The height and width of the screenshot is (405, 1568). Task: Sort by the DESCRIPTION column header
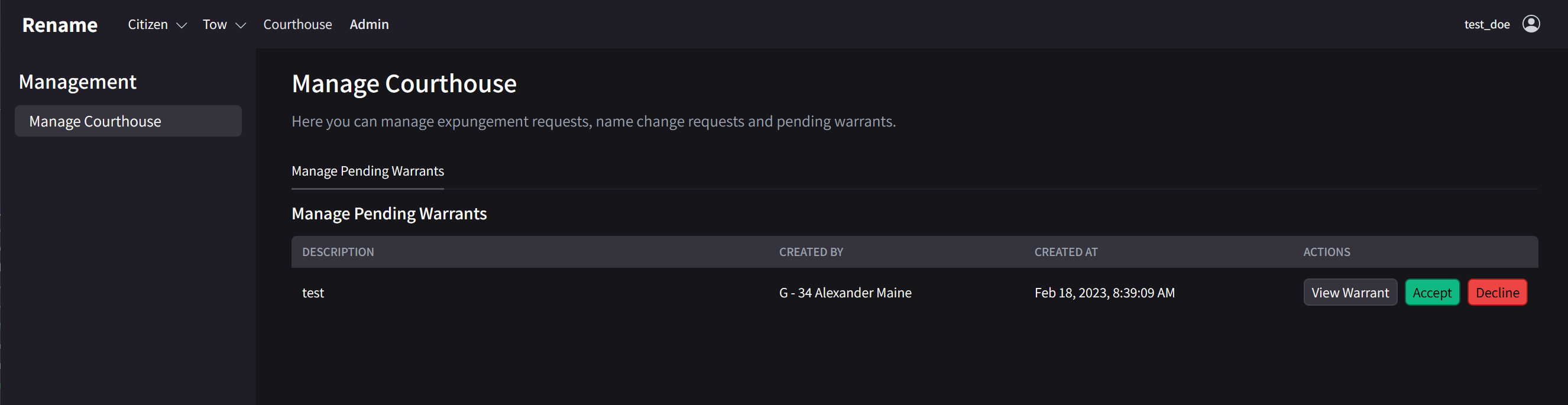click(x=338, y=251)
